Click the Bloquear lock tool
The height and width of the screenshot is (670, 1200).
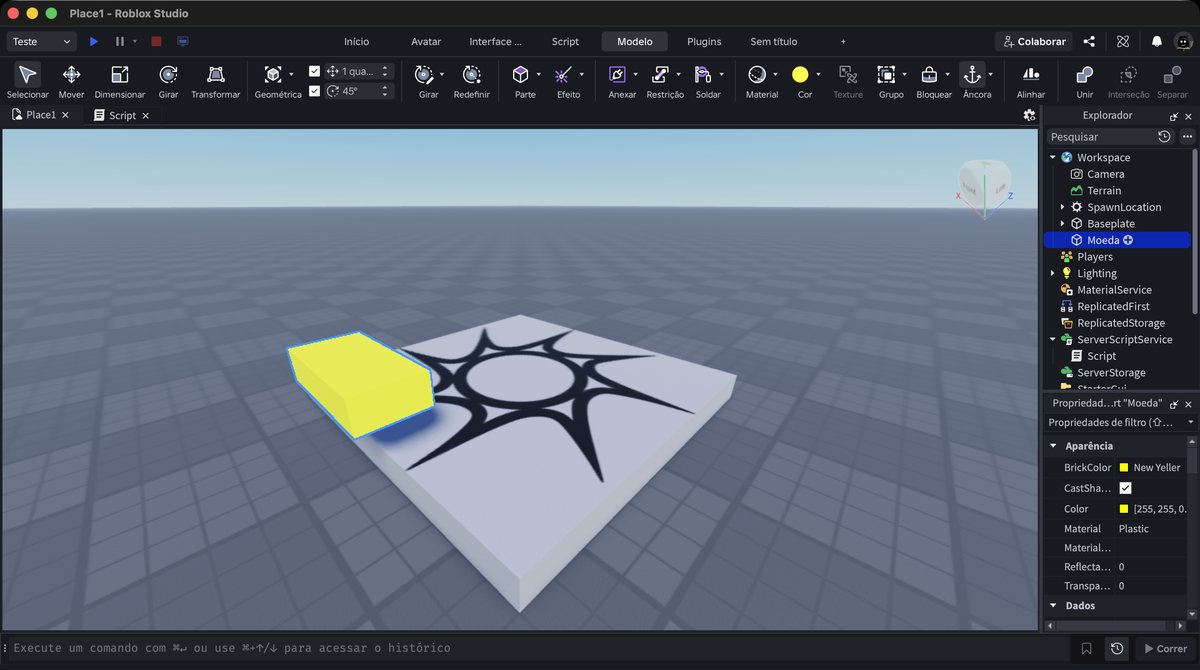[x=929, y=75]
